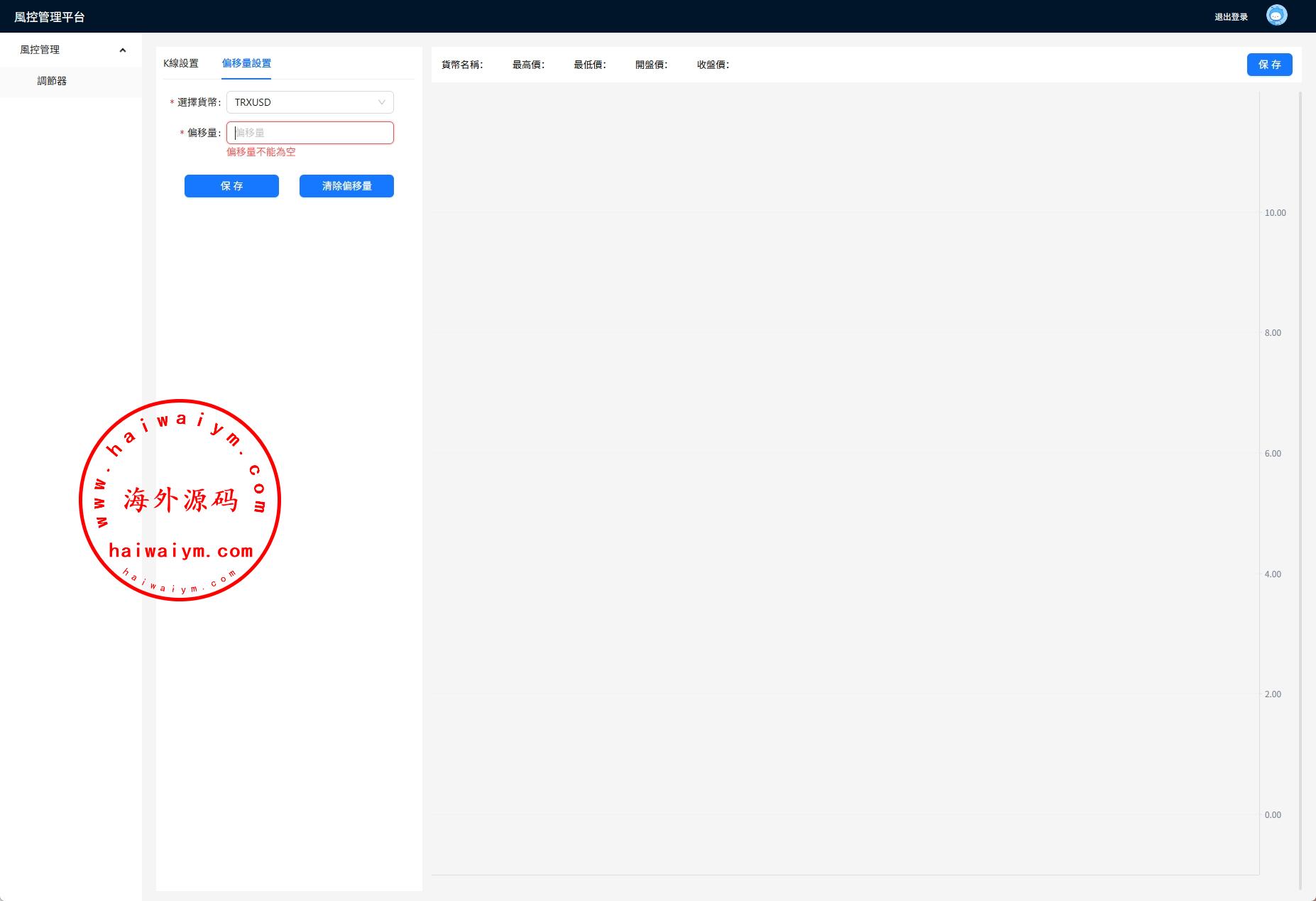Click the 退出登录 logout link

[x=1231, y=17]
